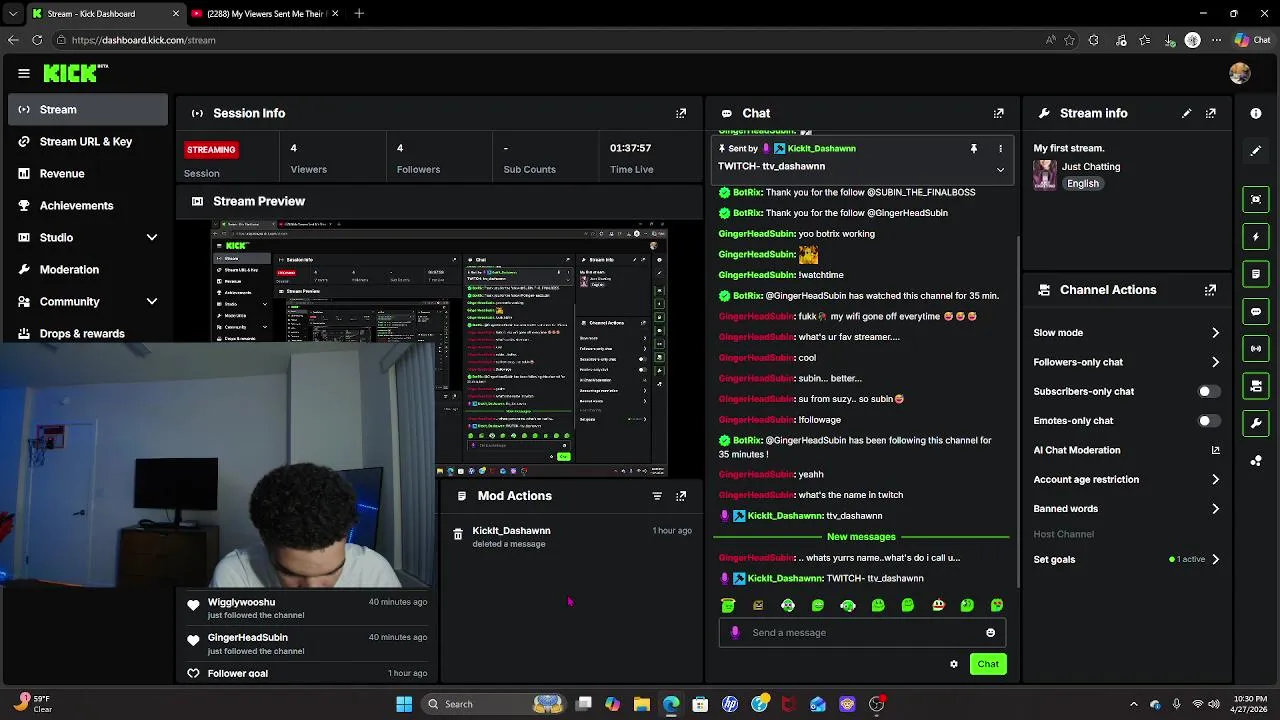The height and width of the screenshot is (720, 1280).
Task: Toggle the note widget in the right rail
Action: point(1256,274)
